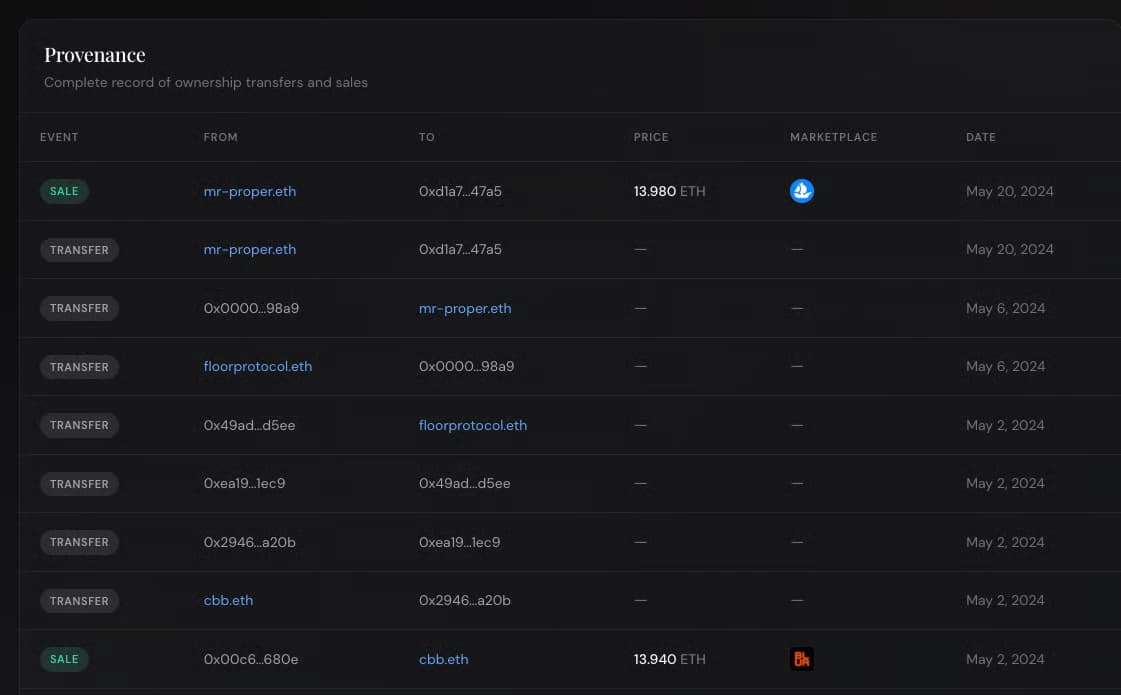
Task: Click the SALE badge on the bottom row
Action: (x=64, y=658)
